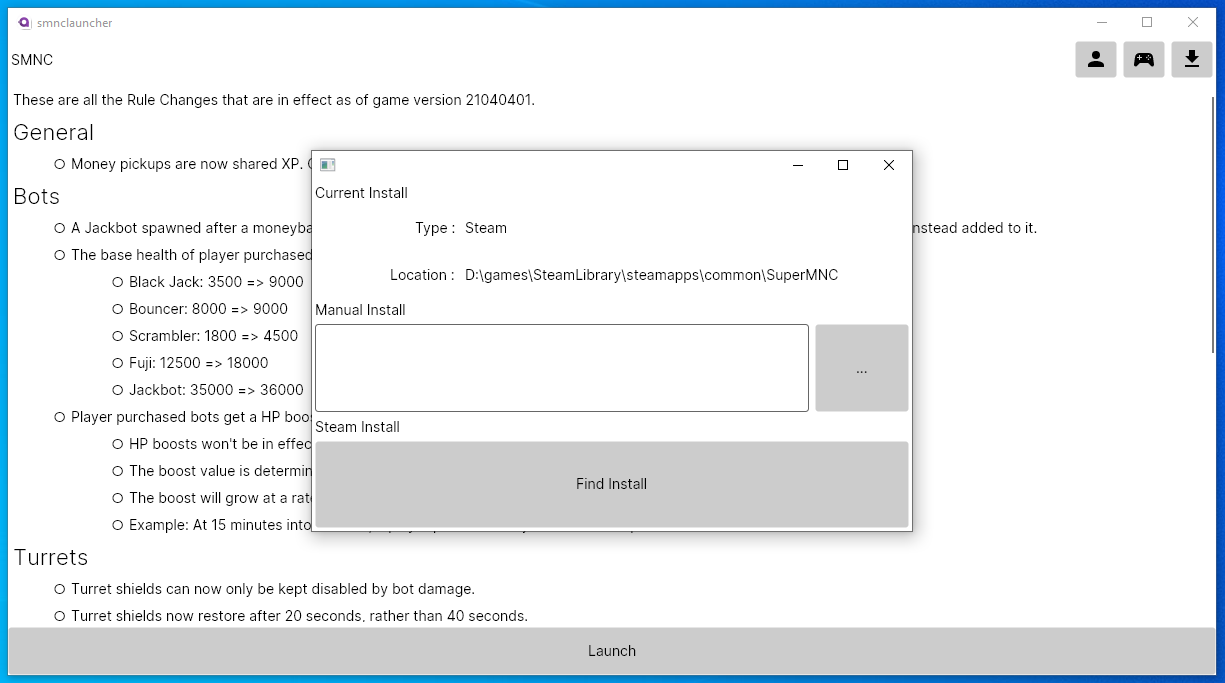This screenshot has width=1225, height=683.
Task: Maximize the smnclauncher main window
Action: [1147, 22]
